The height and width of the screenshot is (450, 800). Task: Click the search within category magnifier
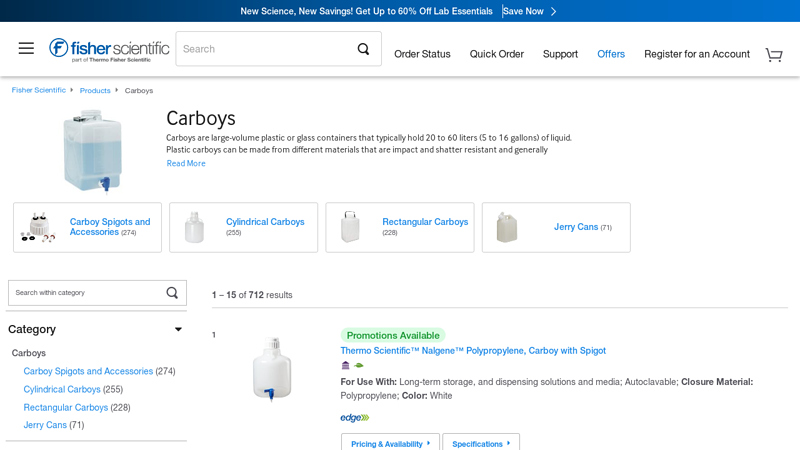[172, 293]
